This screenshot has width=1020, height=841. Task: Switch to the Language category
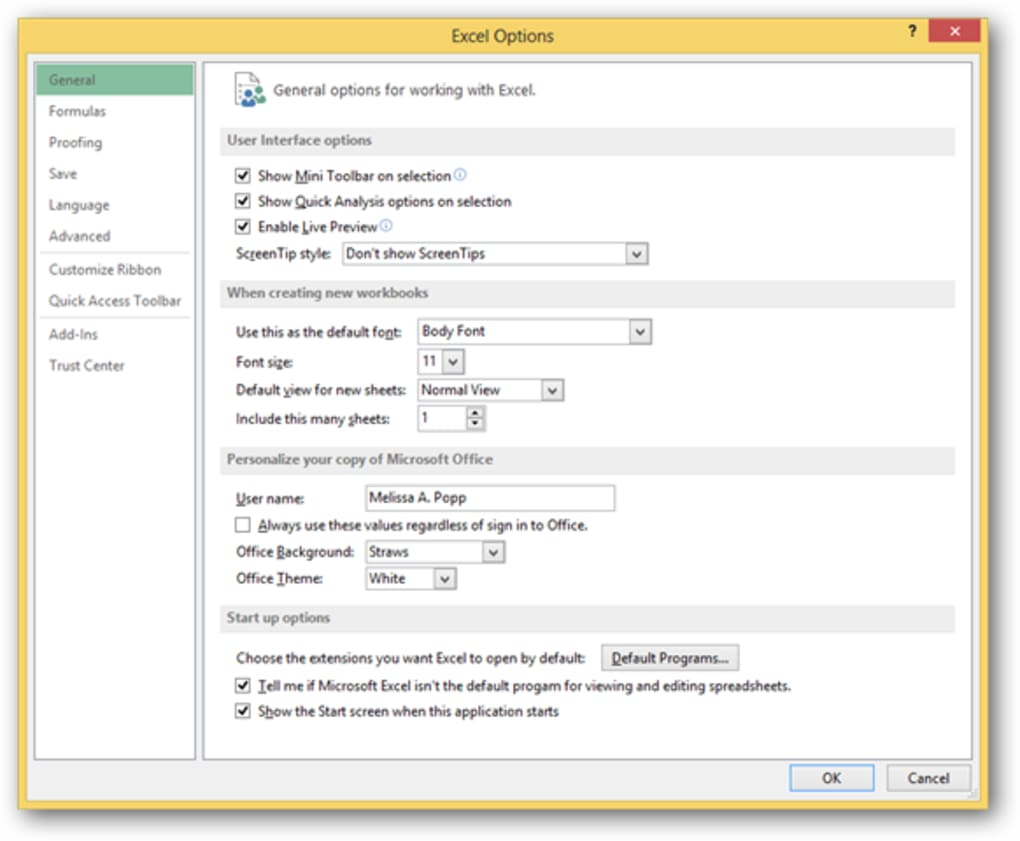(114, 205)
